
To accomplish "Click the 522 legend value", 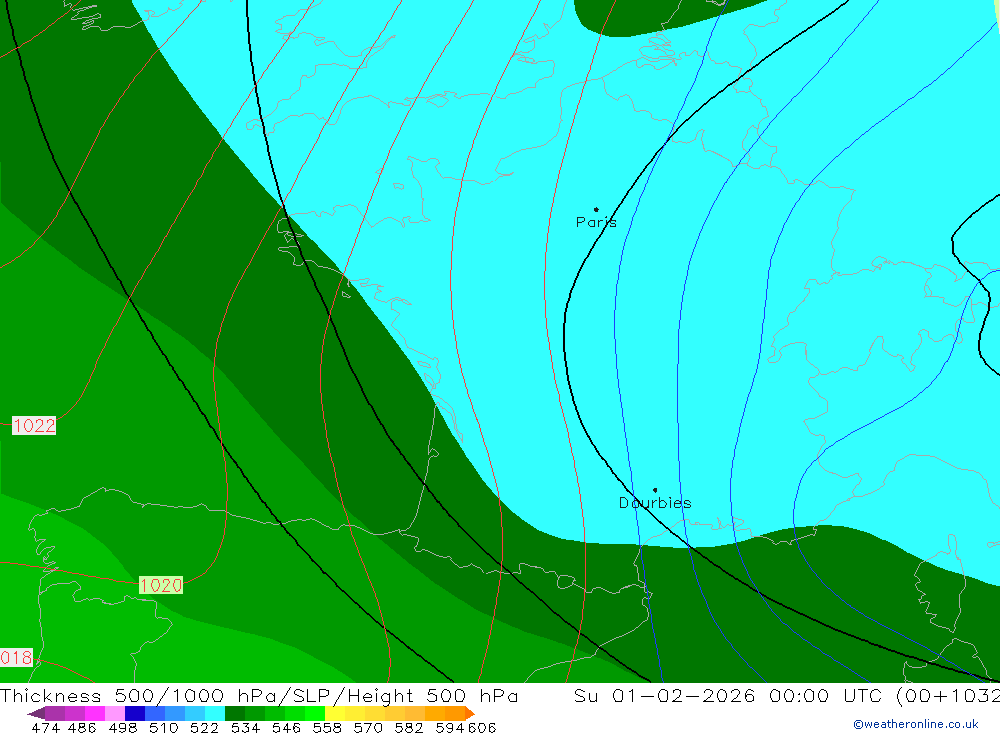I will tap(205, 727).
